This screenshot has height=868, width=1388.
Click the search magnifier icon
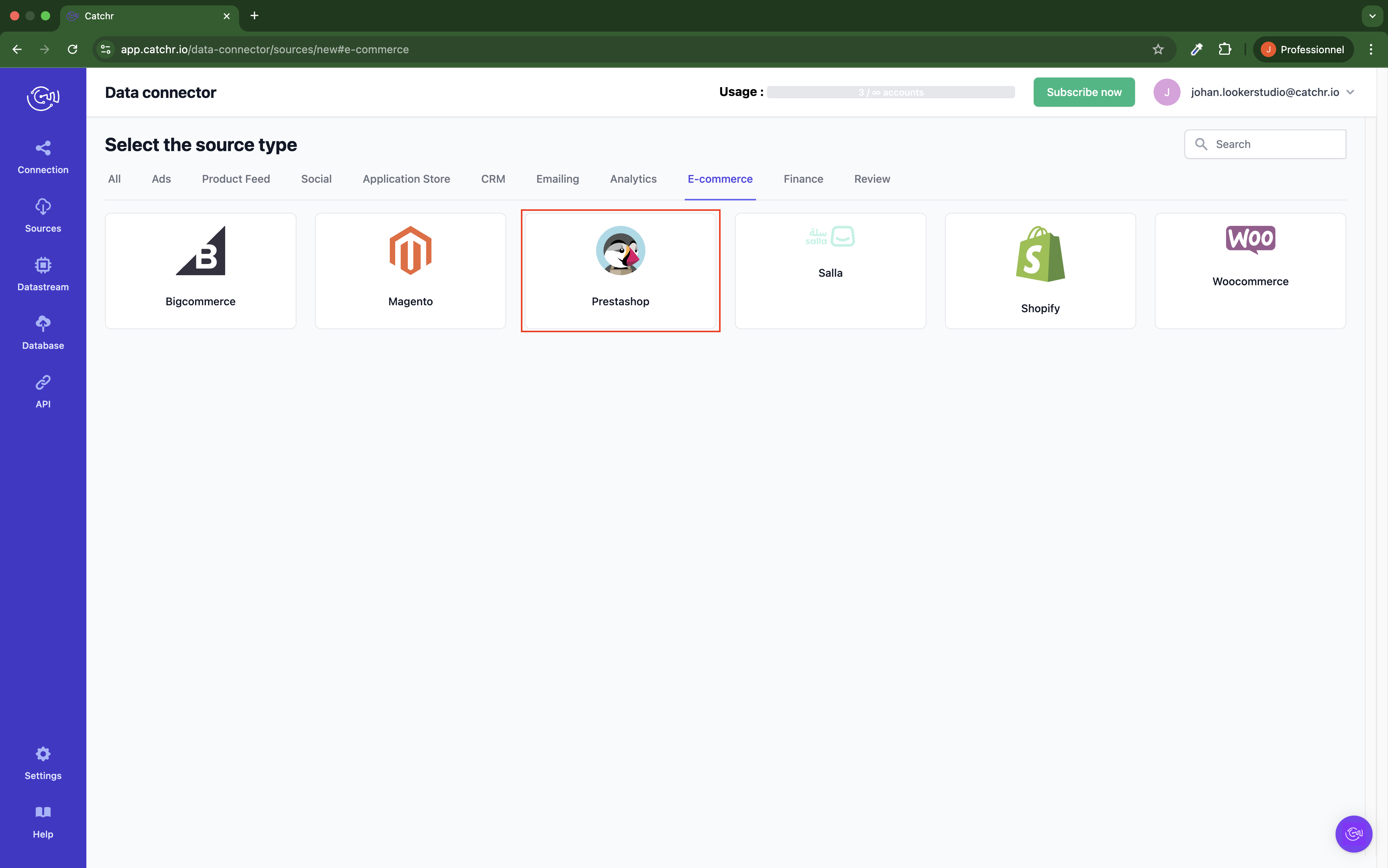(x=1201, y=144)
